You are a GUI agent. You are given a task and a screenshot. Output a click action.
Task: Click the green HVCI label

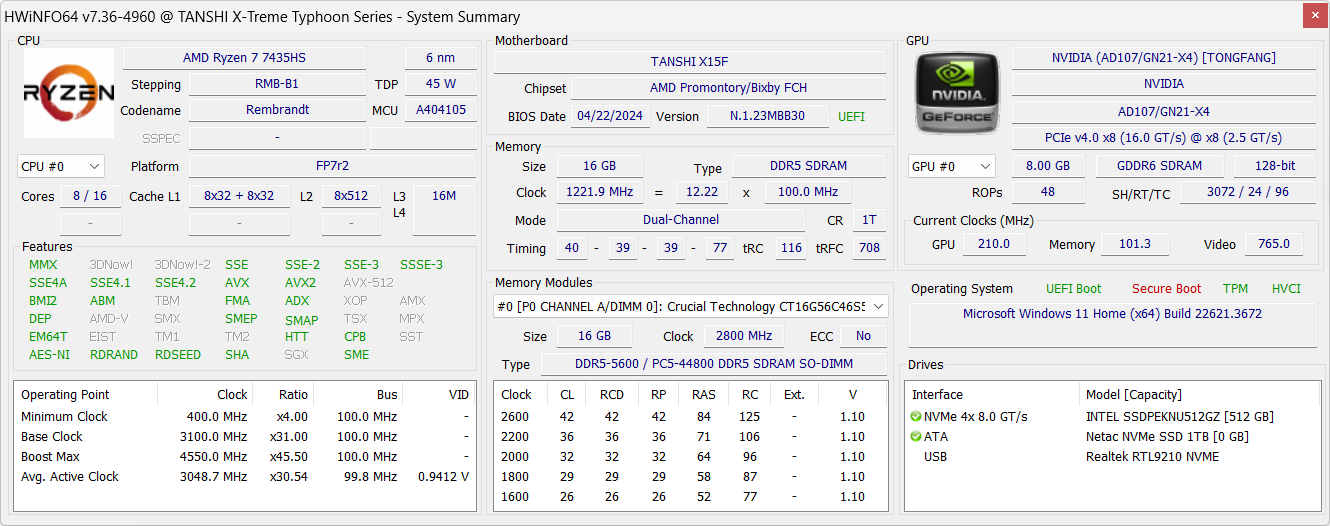[1286, 289]
